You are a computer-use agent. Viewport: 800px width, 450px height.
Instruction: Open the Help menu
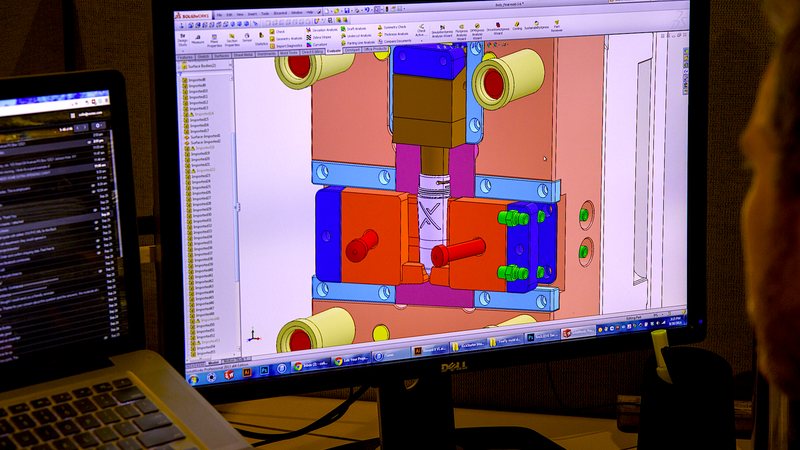(310, 12)
